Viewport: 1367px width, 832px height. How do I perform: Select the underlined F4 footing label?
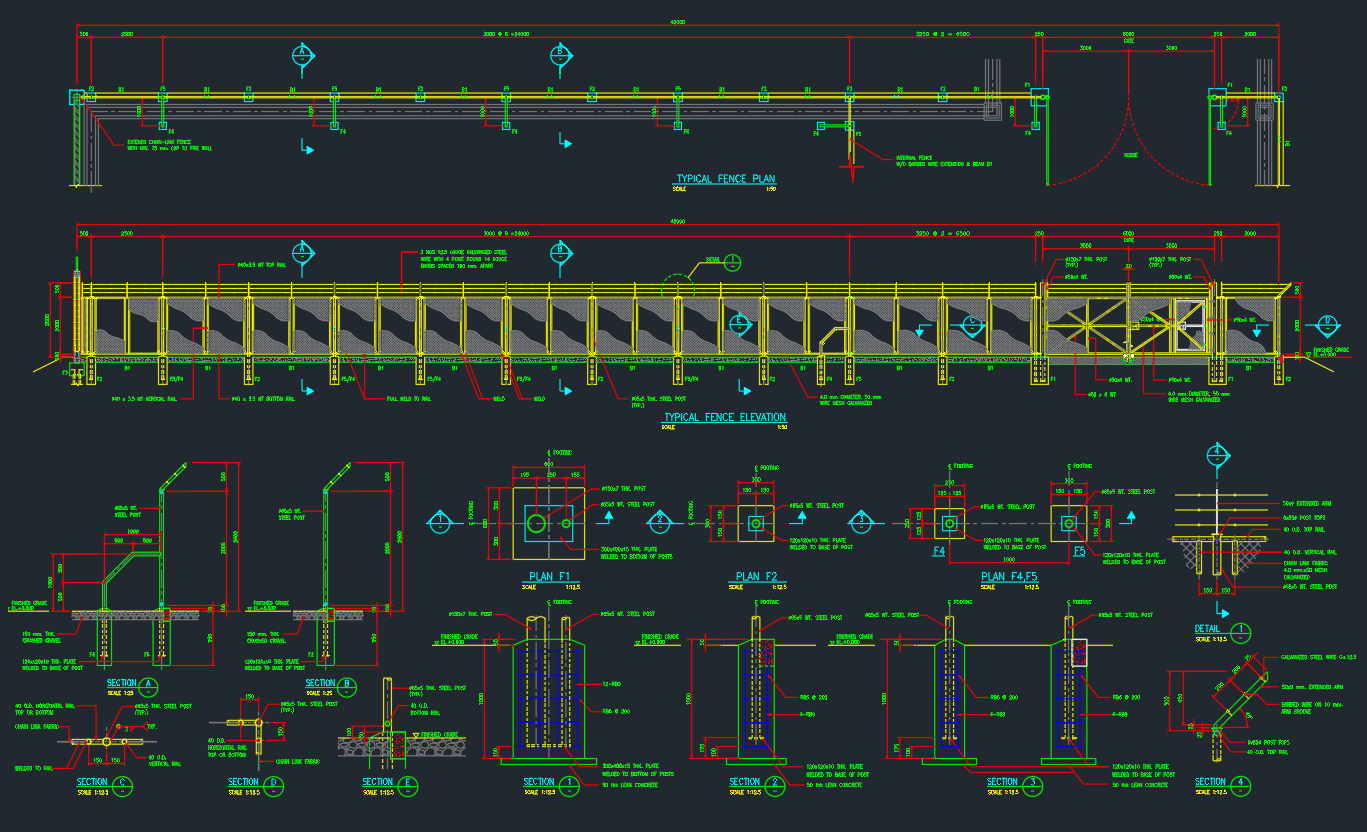pyautogui.click(x=939, y=551)
